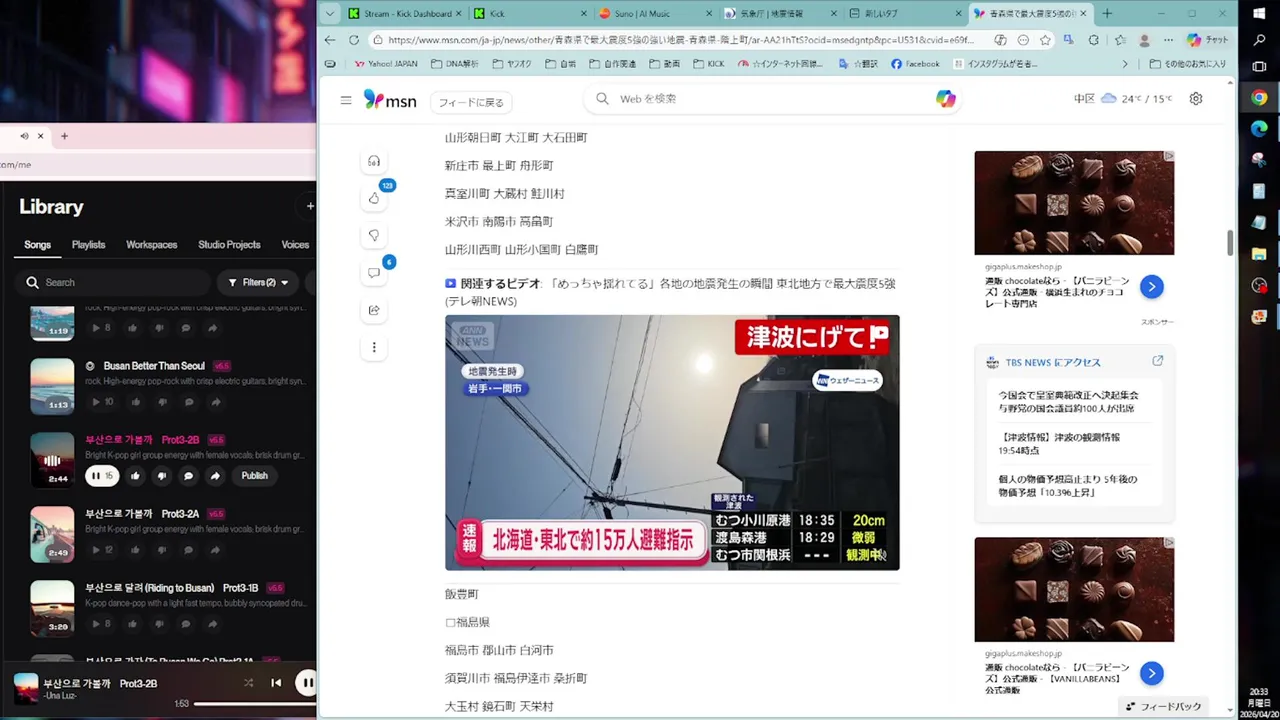
Task: Switch to the Playlists tab in Library
Action: (88, 245)
